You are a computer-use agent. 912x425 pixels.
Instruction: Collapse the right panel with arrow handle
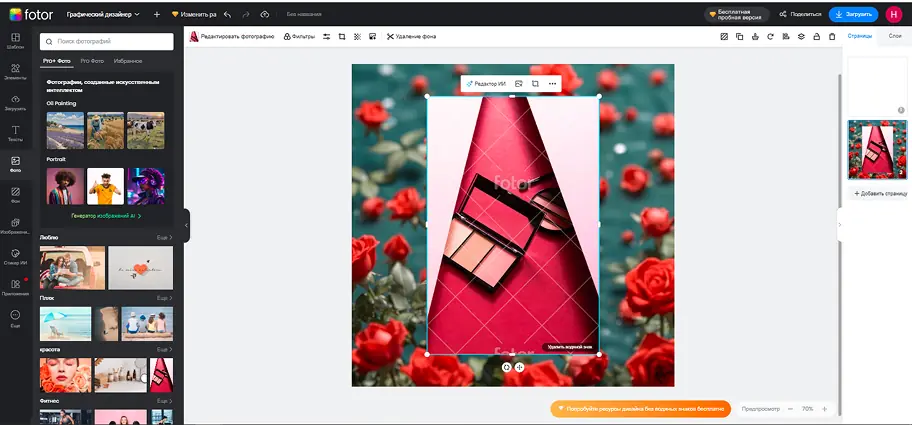(840, 224)
